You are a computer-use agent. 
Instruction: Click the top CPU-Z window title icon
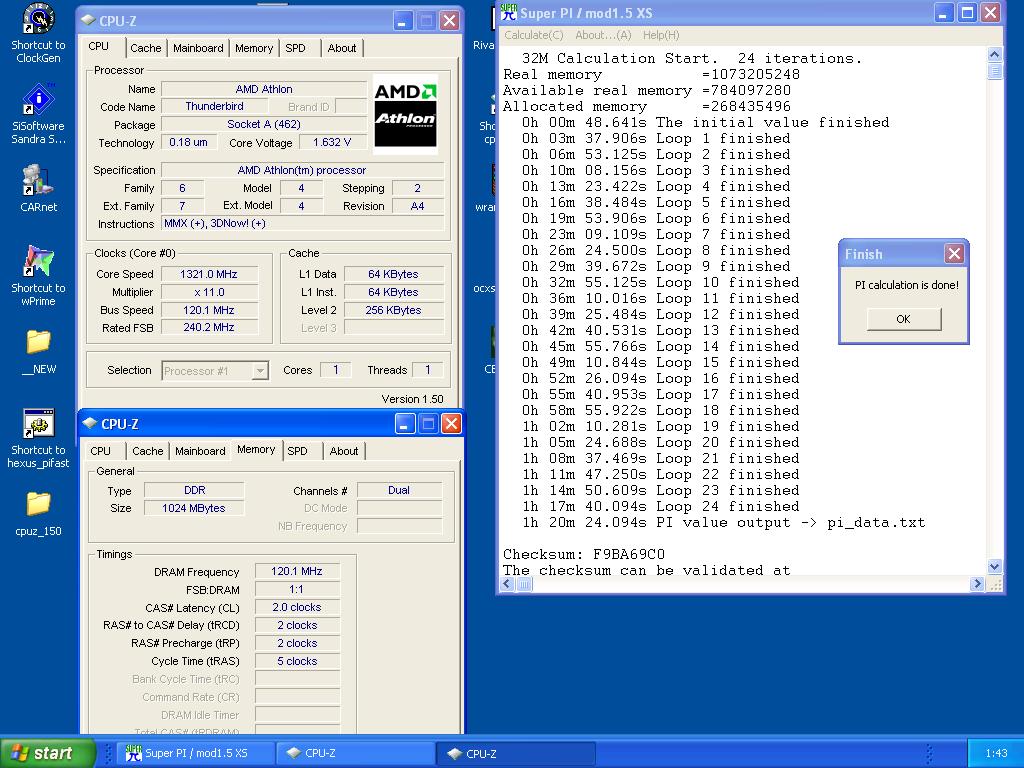click(88, 20)
